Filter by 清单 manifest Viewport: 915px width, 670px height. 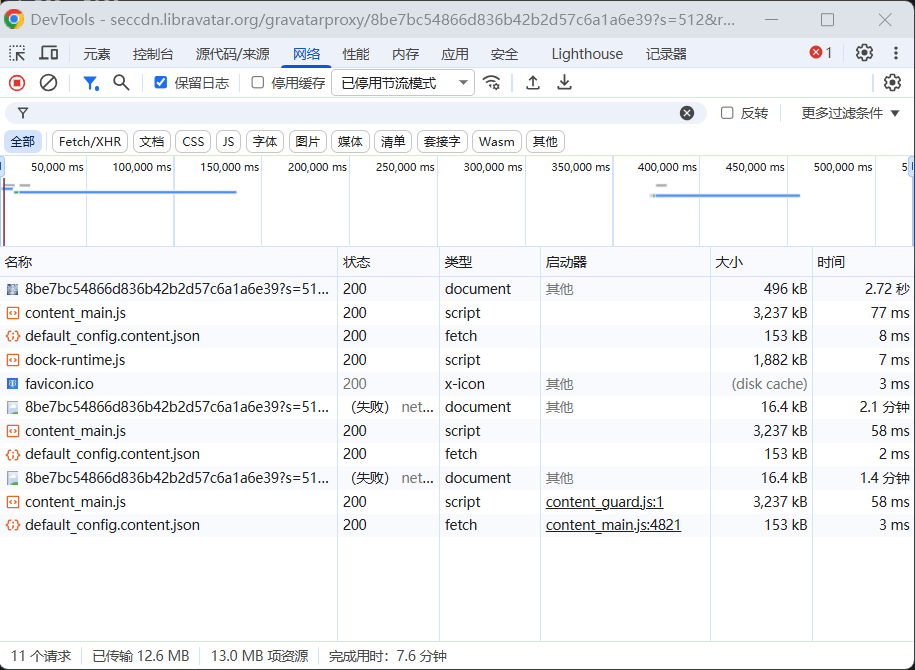393,142
